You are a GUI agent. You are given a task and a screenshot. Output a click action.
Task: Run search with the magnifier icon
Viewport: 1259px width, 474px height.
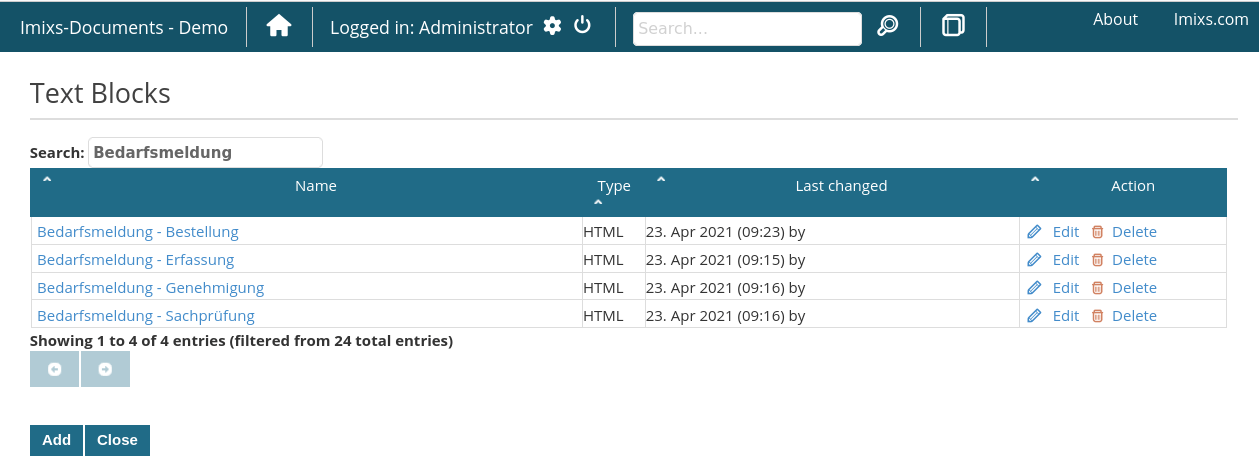coord(887,27)
